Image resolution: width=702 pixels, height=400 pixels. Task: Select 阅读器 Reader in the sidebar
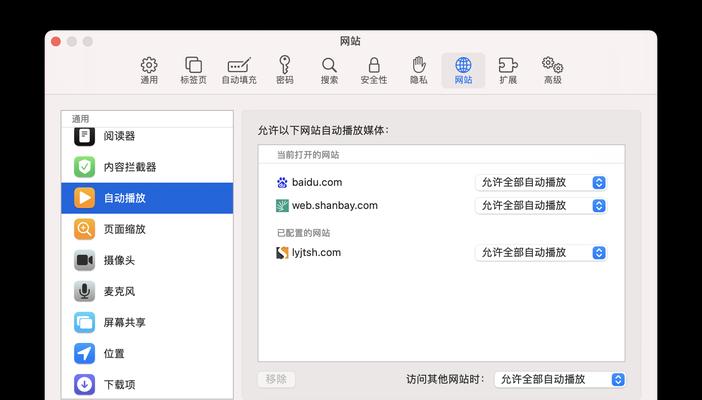(x=147, y=136)
